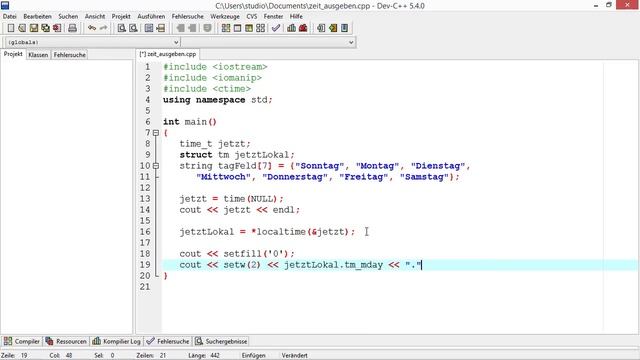Open the (globals) scope dropdown
Image resolution: width=640 pixels, height=360 pixels.
[92, 42]
